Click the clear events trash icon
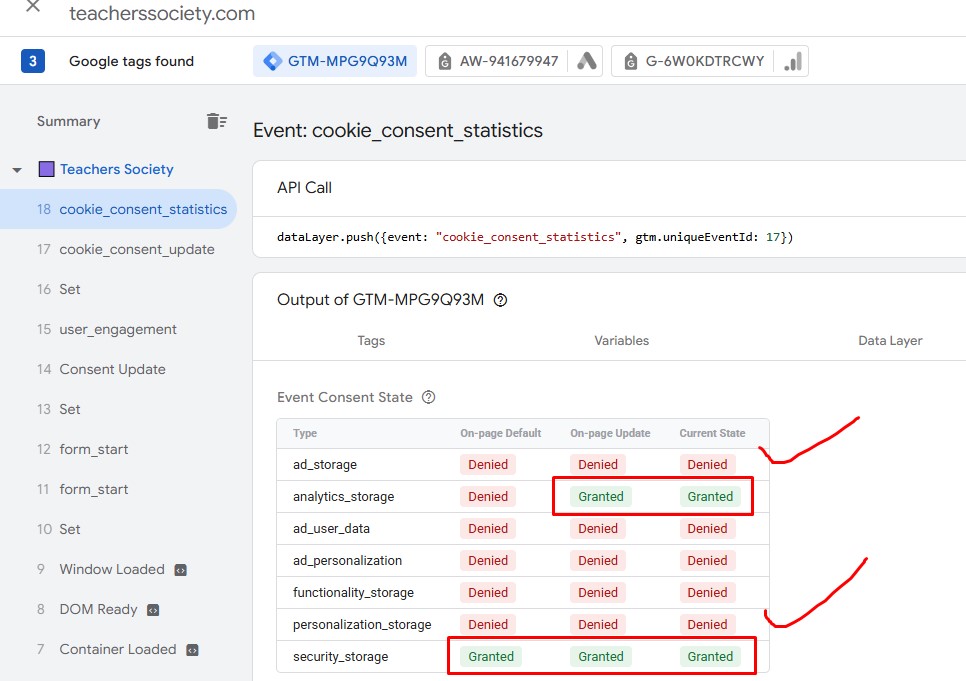 (x=216, y=121)
